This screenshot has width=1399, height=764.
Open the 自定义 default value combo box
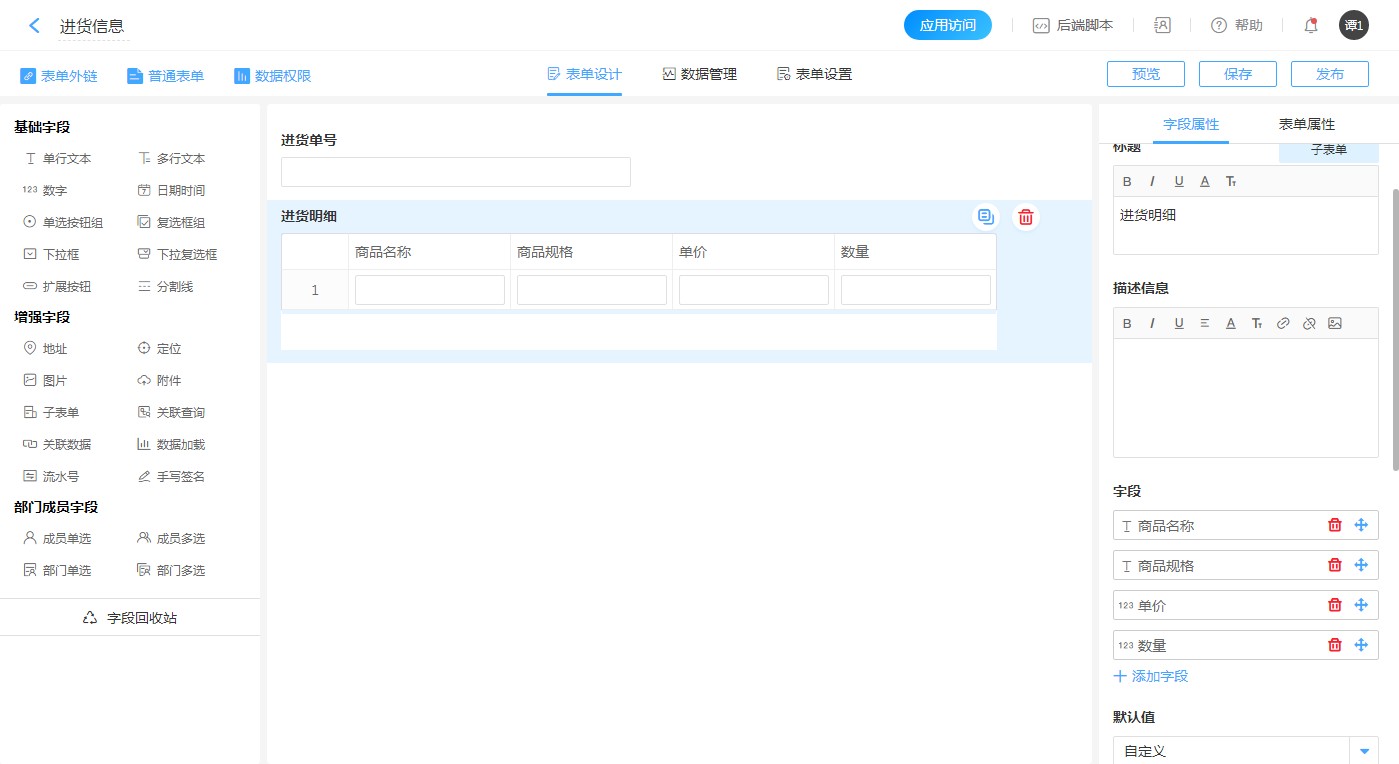pyautogui.click(x=1231, y=751)
